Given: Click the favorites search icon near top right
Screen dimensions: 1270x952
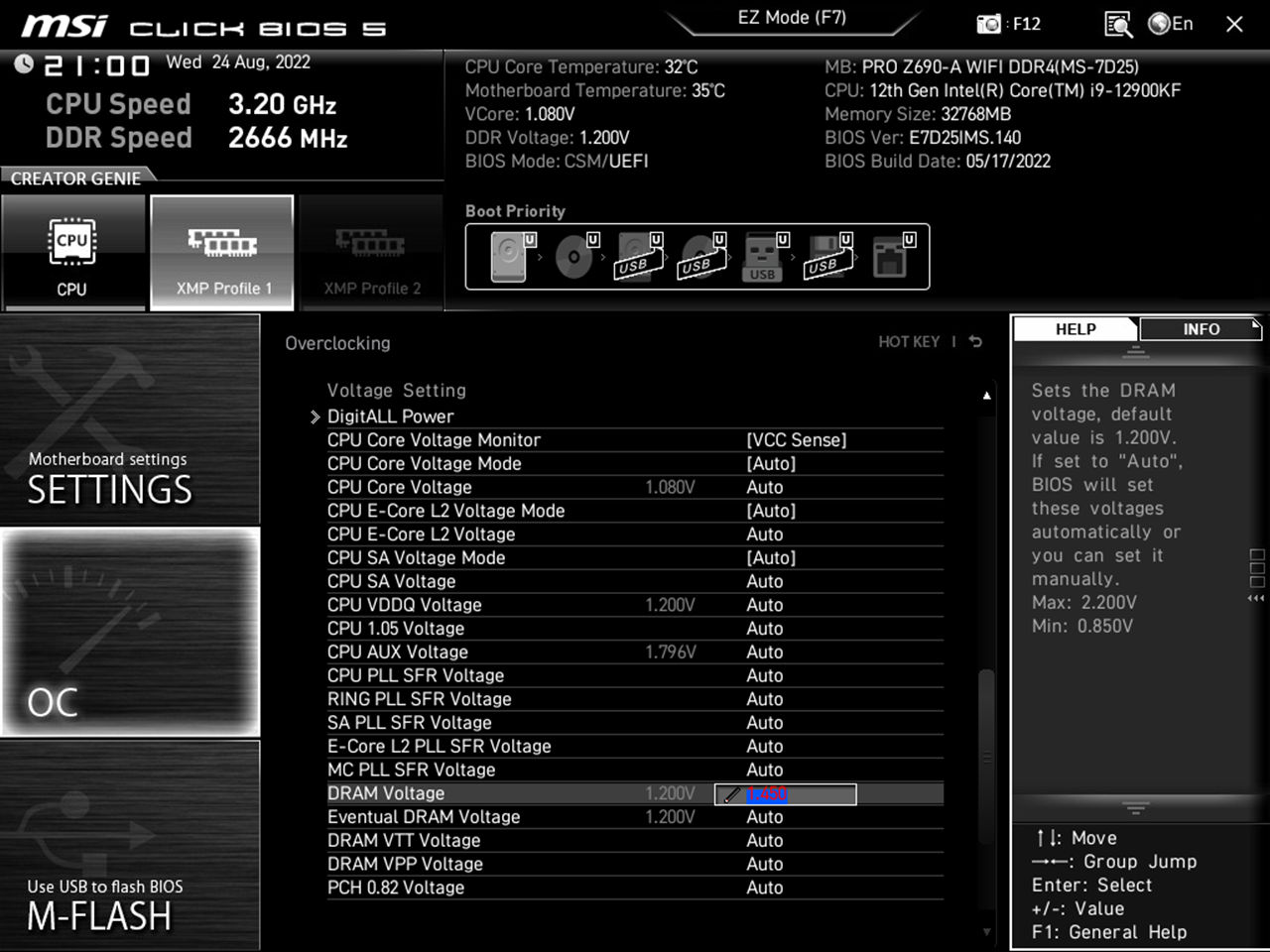Looking at the screenshot, I should point(1117,24).
